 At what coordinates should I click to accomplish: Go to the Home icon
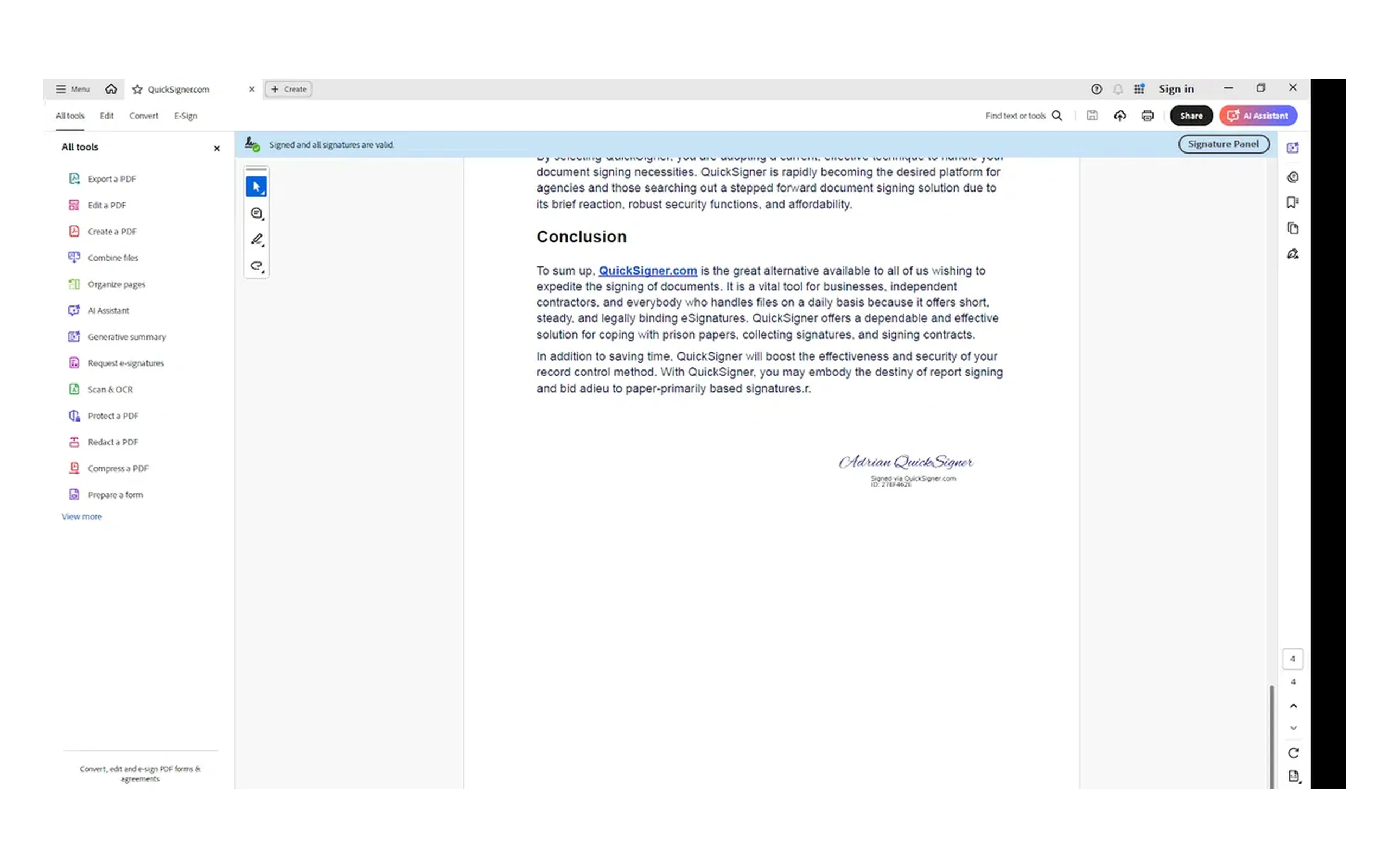tap(111, 89)
